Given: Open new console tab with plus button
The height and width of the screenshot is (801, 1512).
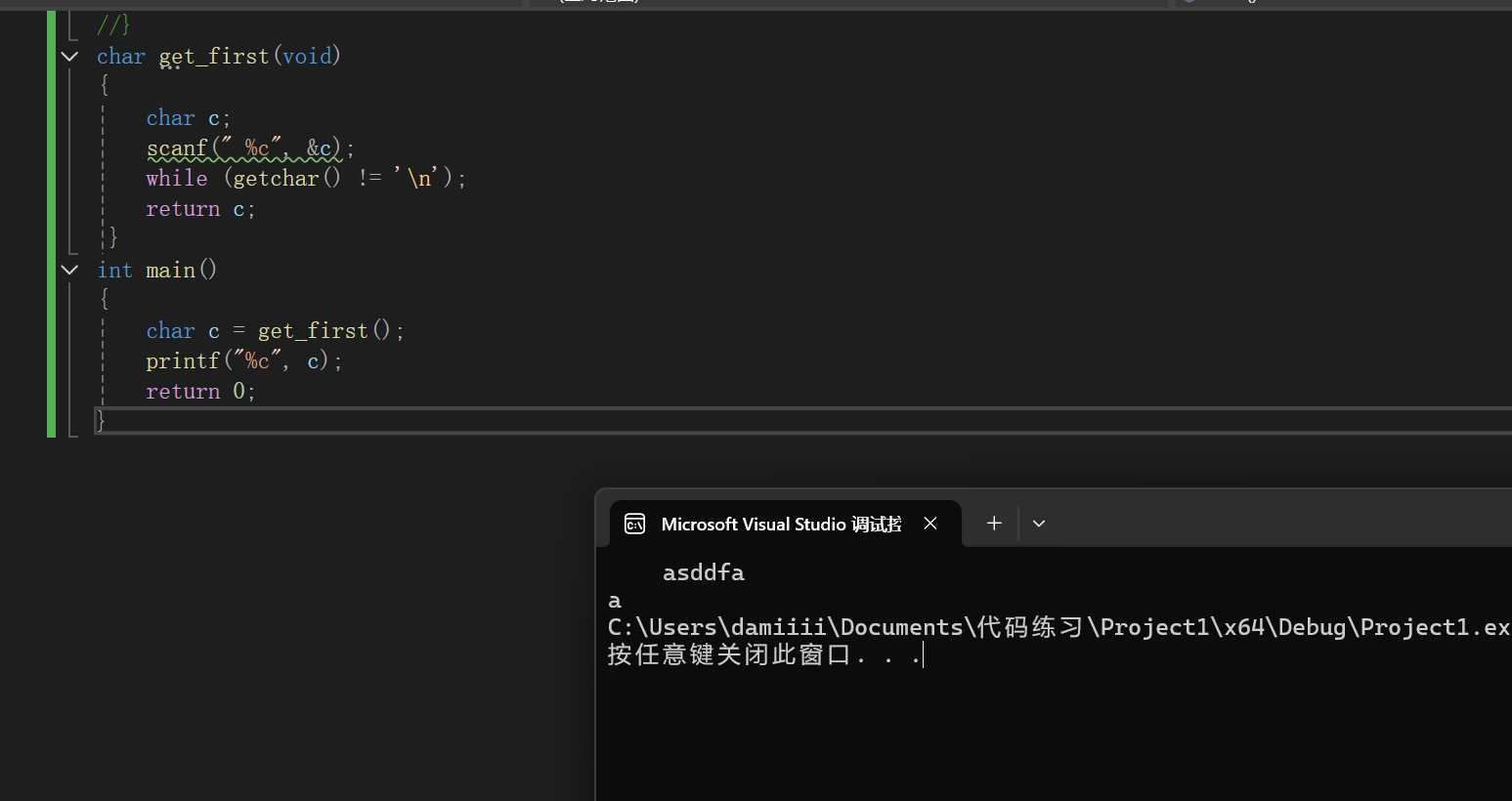Looking at the screenshot, I should coord(994,524).
